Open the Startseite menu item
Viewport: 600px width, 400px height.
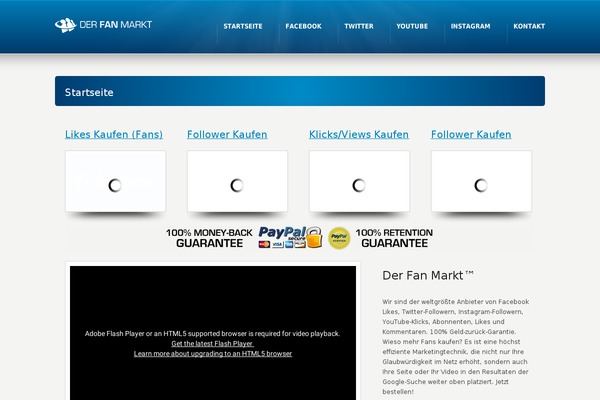pos(243,26)
